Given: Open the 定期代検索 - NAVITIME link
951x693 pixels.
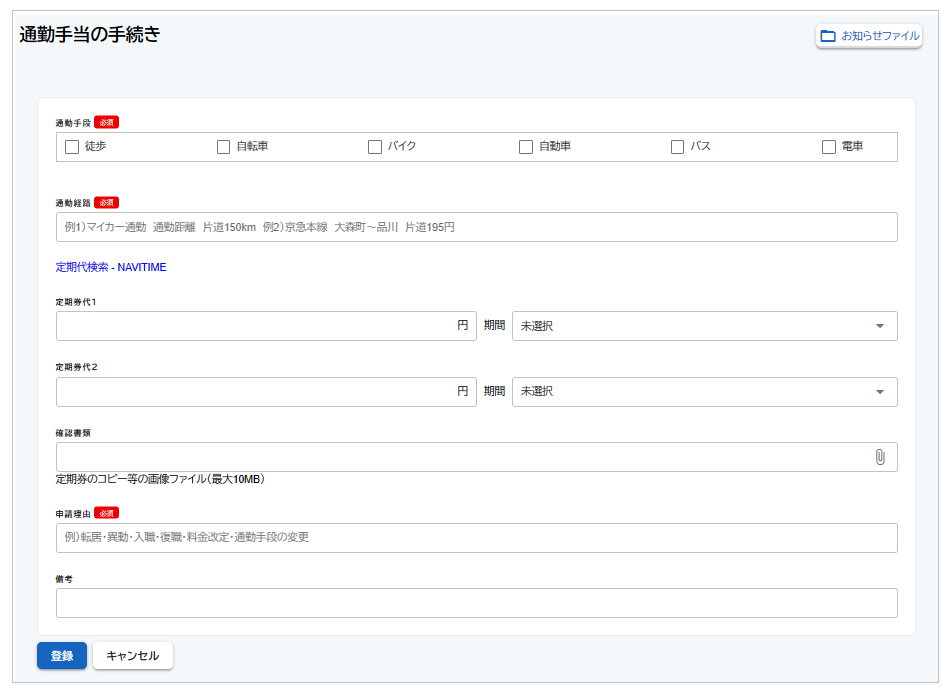Looking at the screenshot, I should pyautogui.click(x=111, y=268).
